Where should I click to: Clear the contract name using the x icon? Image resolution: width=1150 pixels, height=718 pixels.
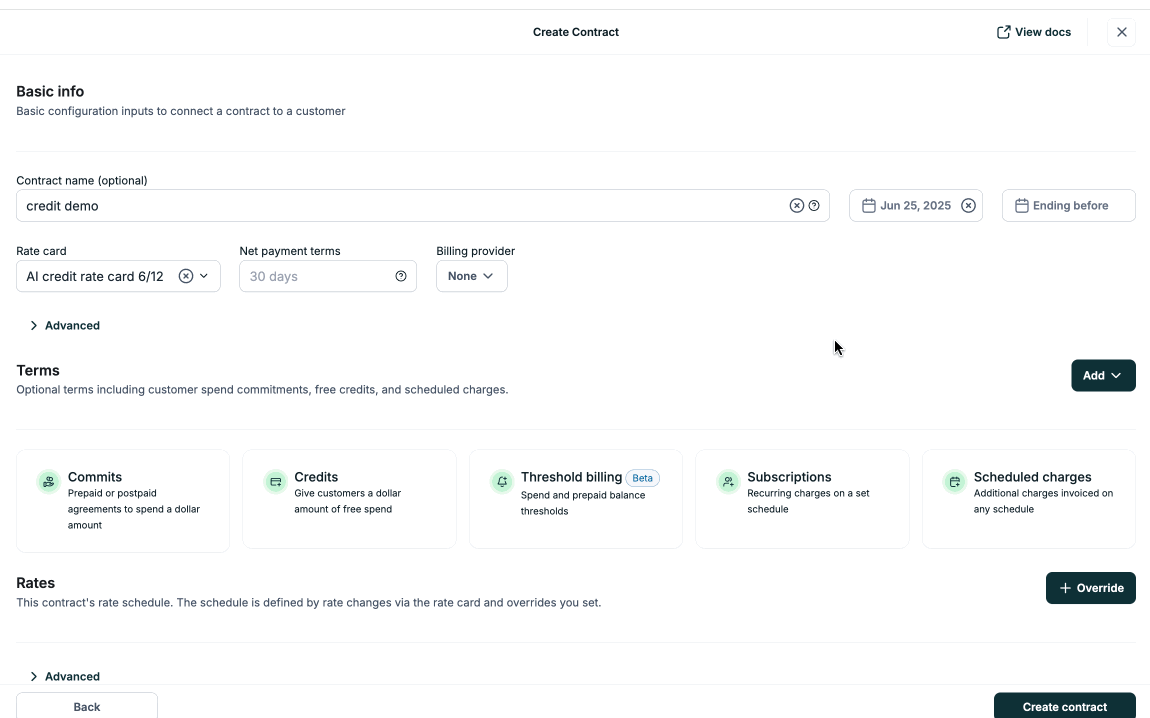(796, 205)
